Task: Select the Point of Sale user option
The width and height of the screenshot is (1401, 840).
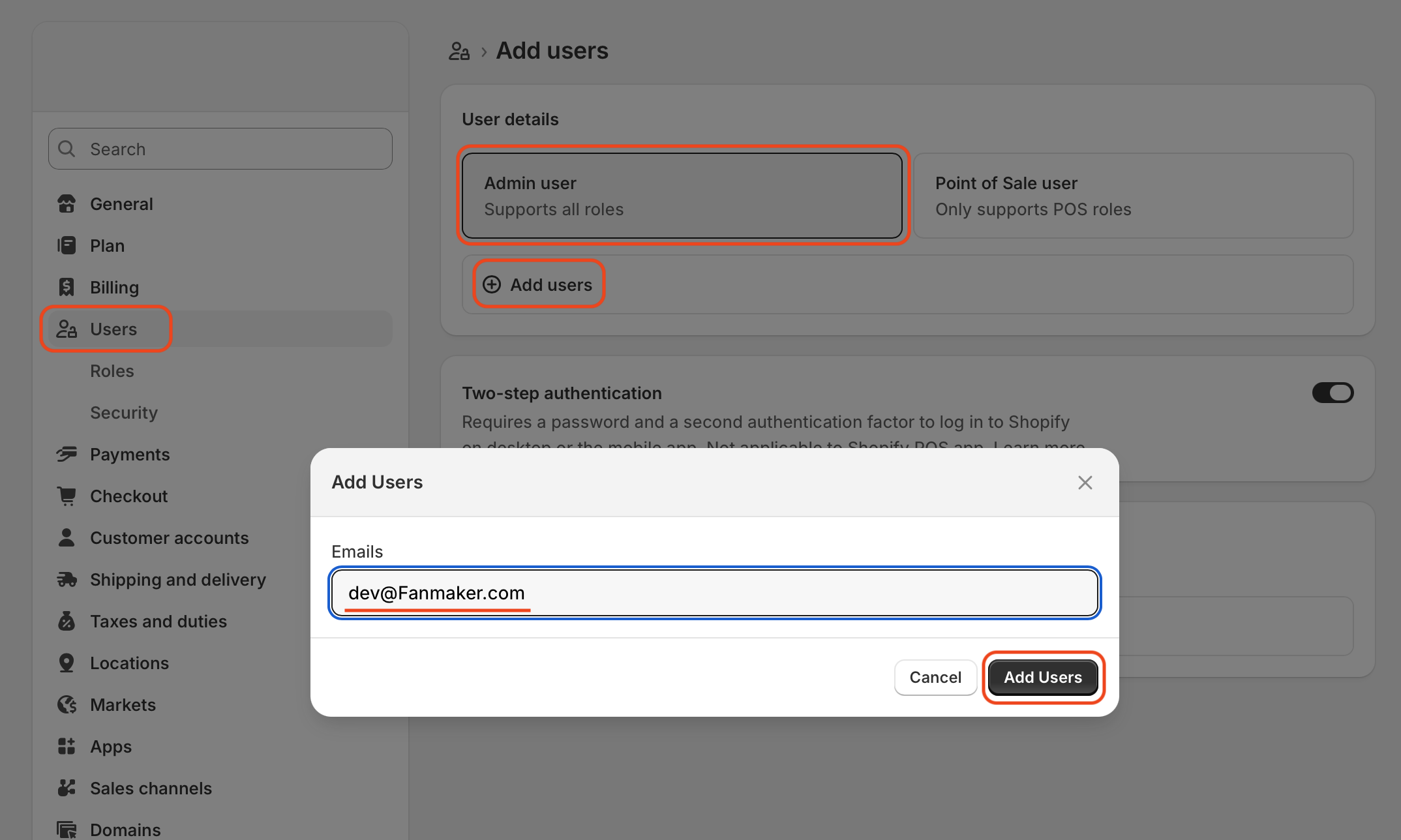Action: click(x=1133, y=196)
